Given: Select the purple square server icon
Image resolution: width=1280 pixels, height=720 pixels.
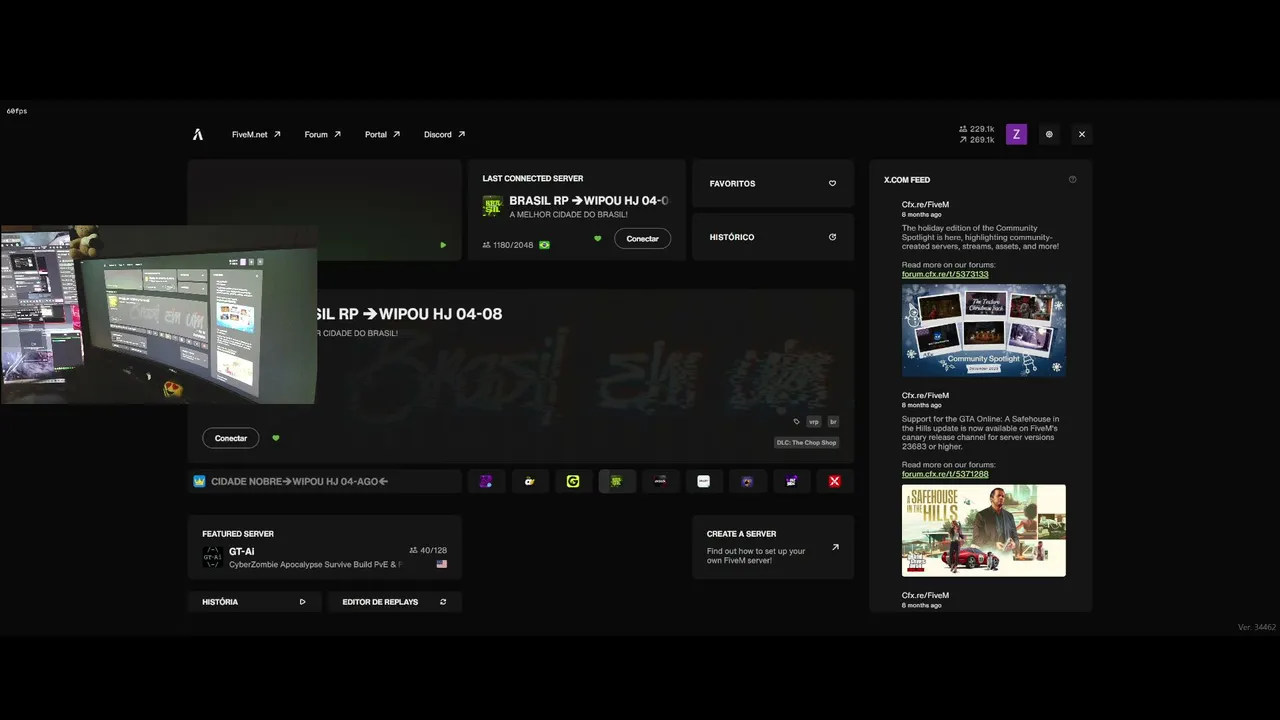Looking at the screenshot, I should [486, 481].
